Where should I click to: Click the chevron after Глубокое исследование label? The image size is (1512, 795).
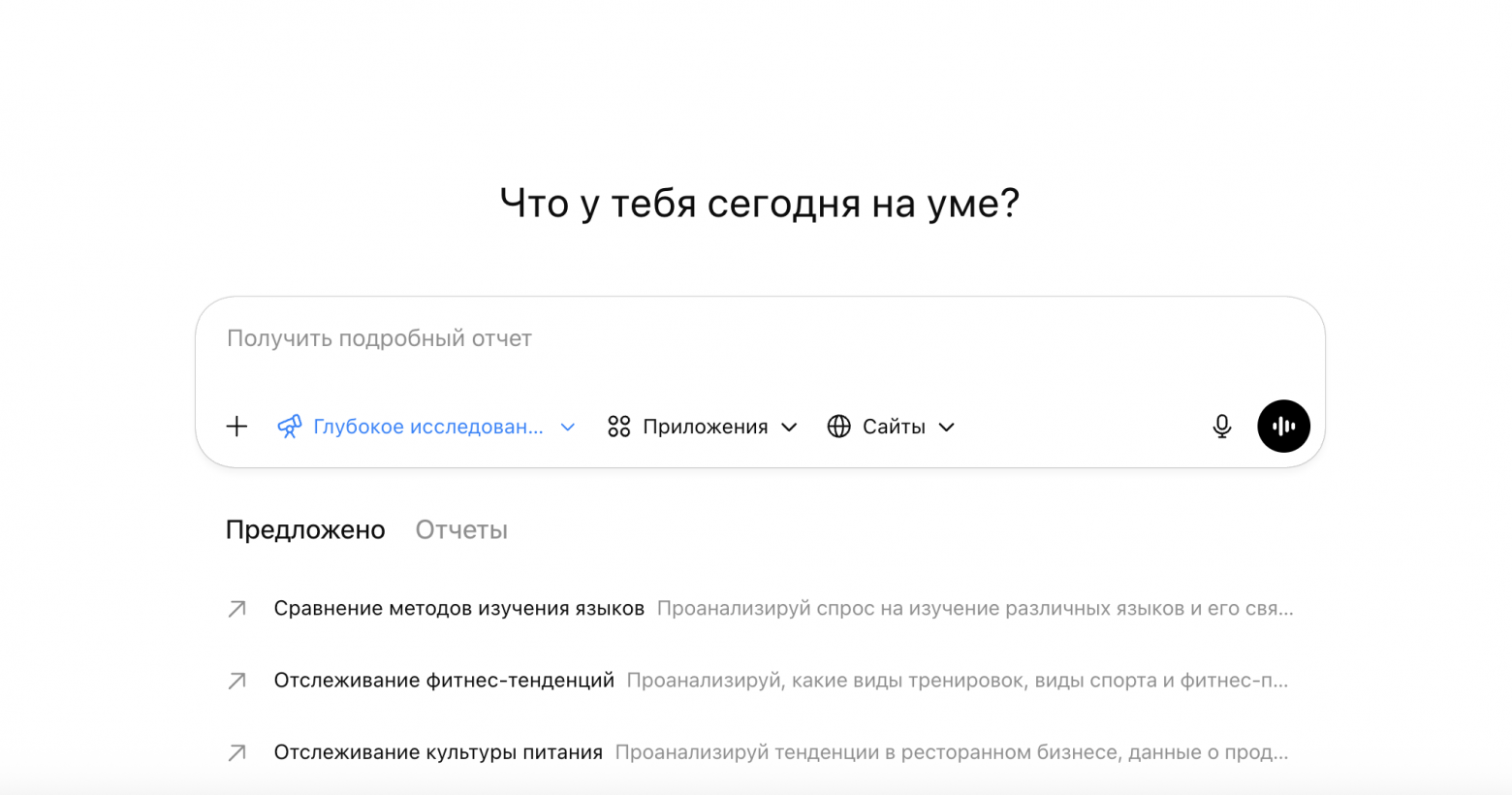(568, 427)
